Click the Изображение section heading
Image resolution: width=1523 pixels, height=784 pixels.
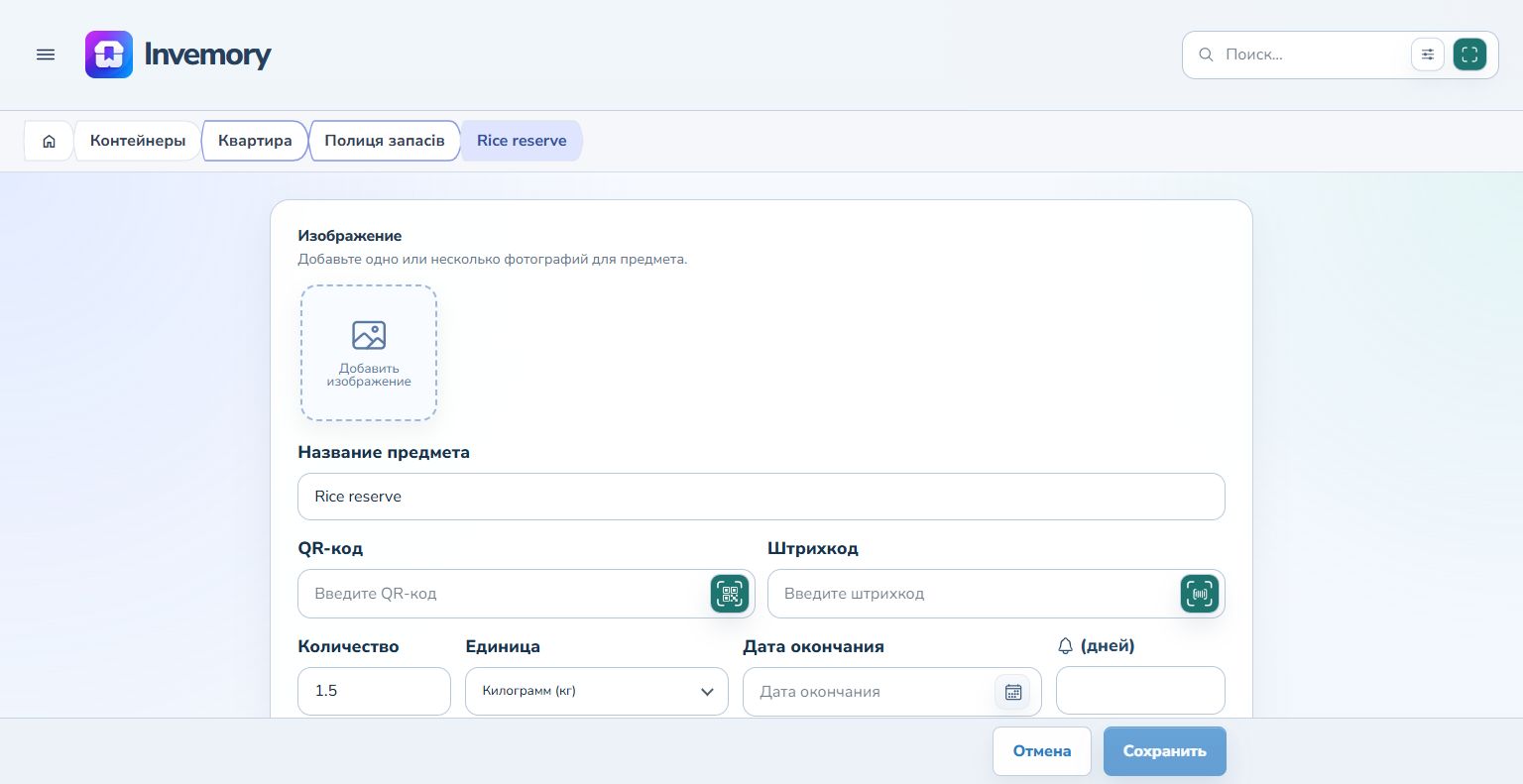point(350,236)
